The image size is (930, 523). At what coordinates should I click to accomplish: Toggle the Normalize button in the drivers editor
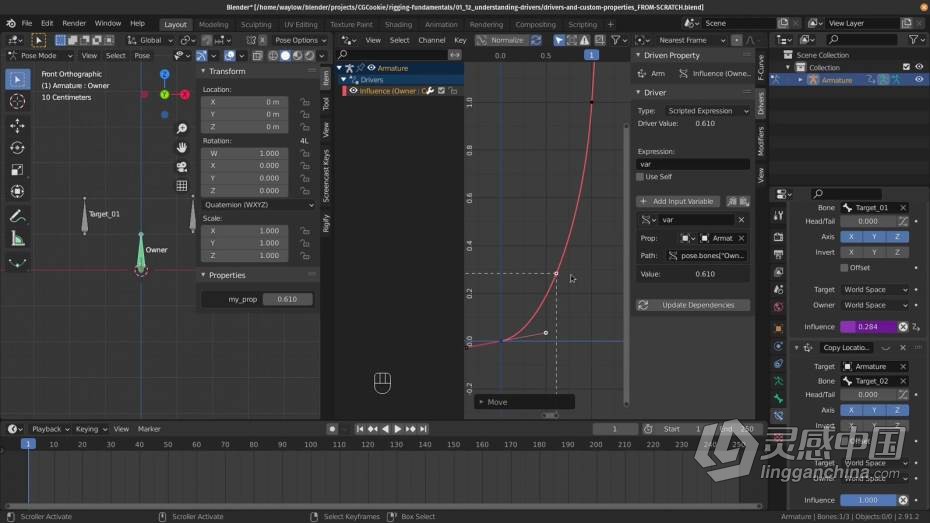502,40
